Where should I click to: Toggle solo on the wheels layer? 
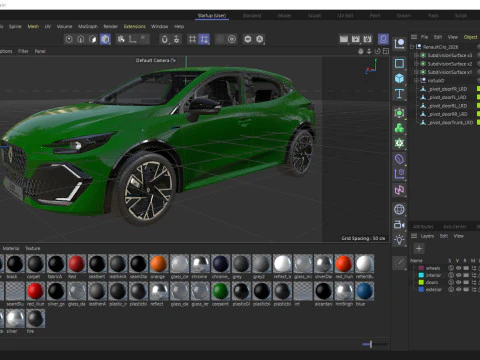point(451,268)
